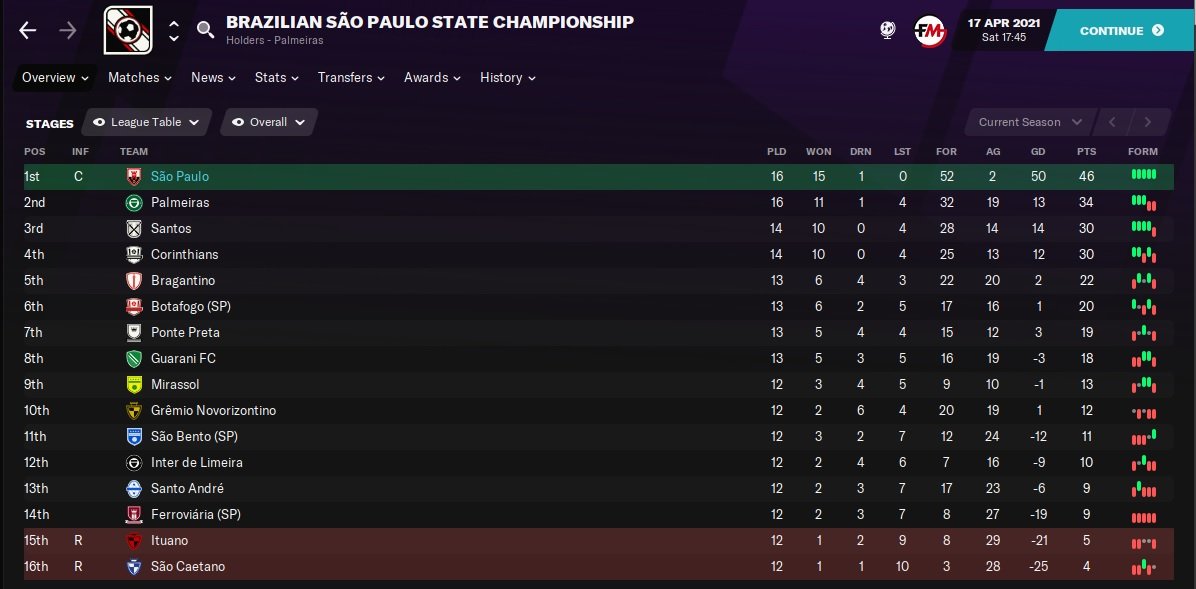Toggle League Table view eye selector
The image size is (1196, 589).
(146, 122)
